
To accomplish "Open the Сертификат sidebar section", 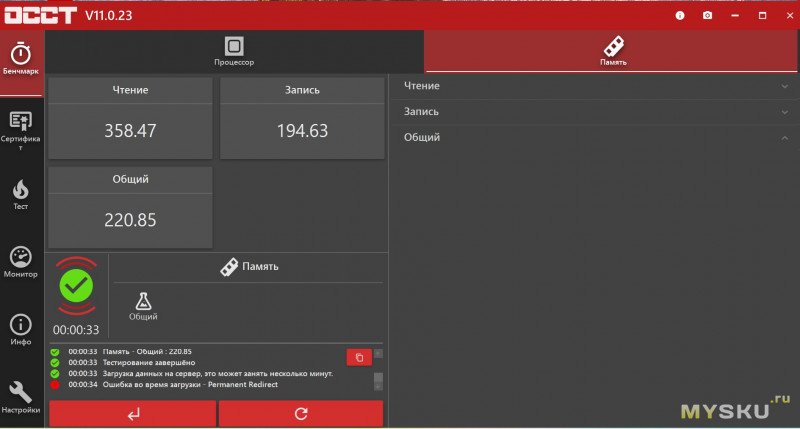I will pos(21,128).
